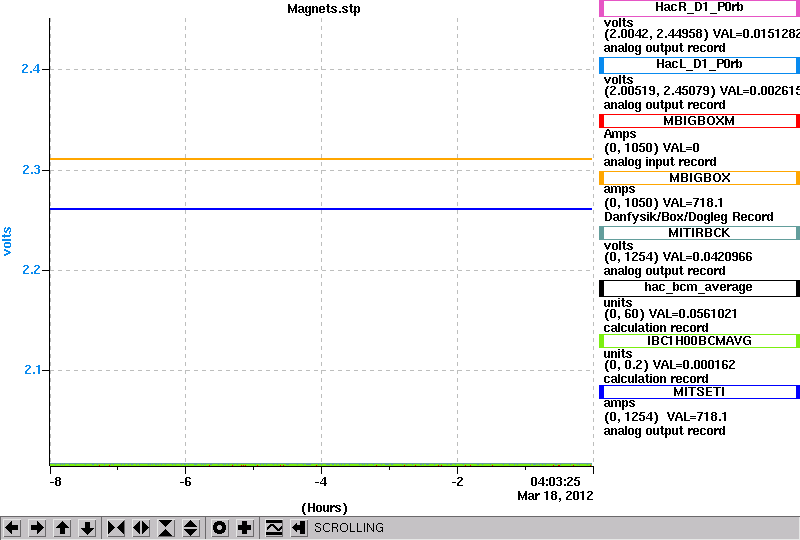Click the 'Amps' units label under MBIGBOXM
Screen dimensions: 800x540
pyautogui.click(x=620, y=134)
